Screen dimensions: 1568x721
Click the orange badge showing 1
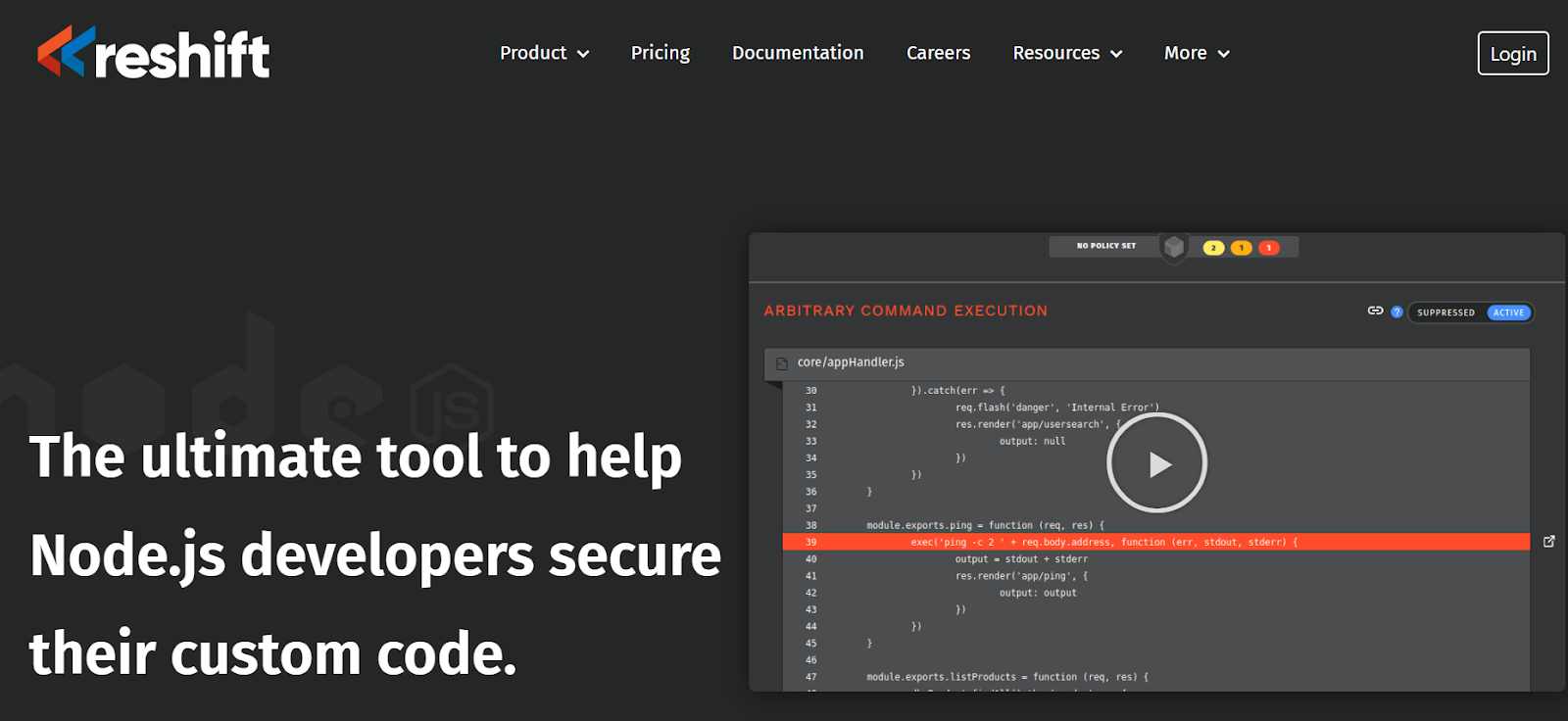[1241, 248]
